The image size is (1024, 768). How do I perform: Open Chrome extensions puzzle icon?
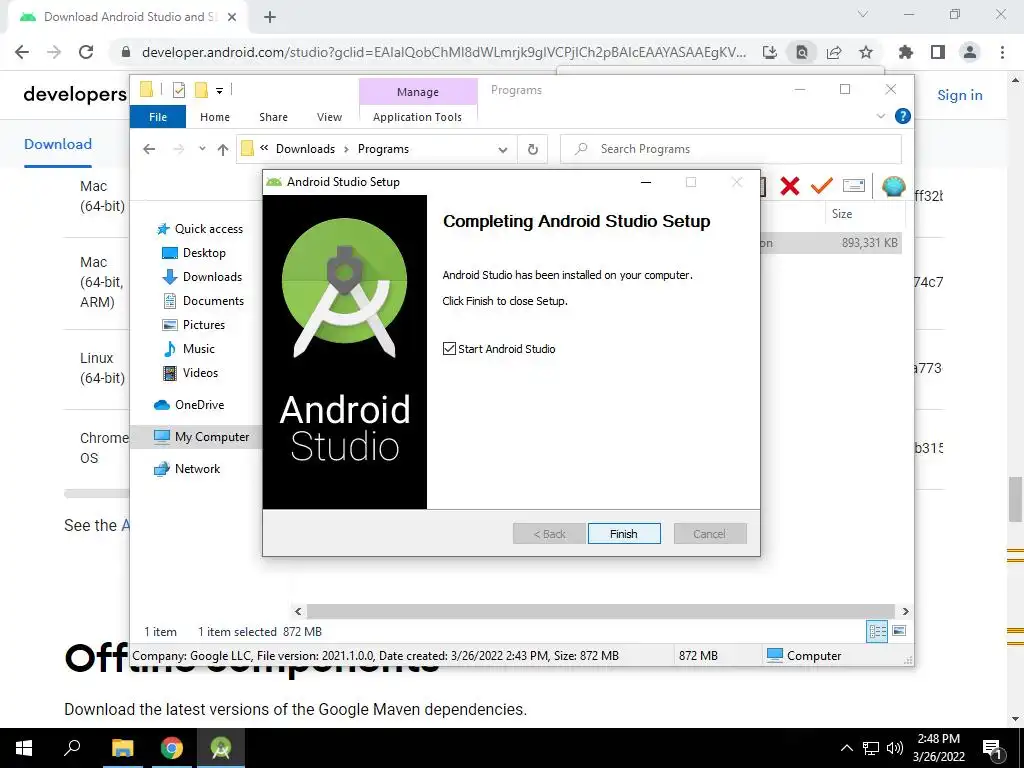[x=906, y=52]
